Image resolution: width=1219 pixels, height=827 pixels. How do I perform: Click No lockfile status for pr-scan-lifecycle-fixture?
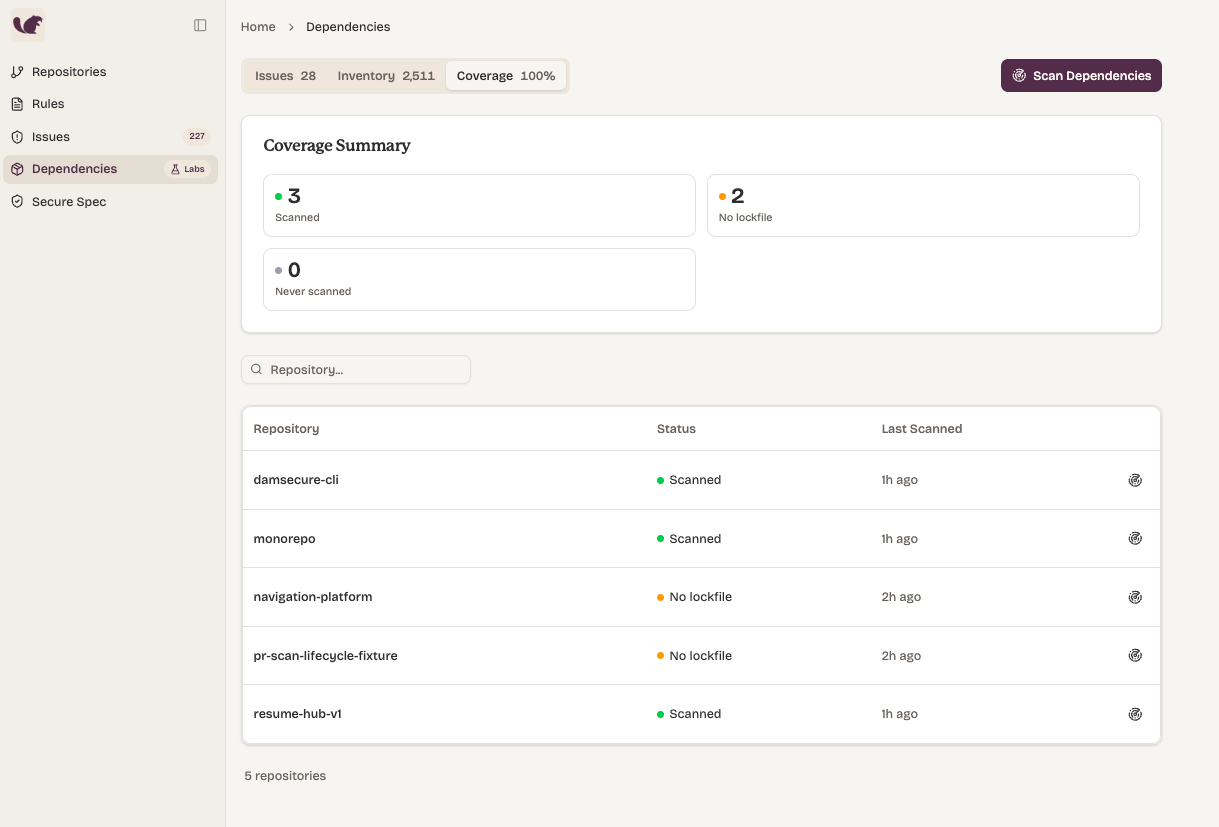click(x=695, y=656)
